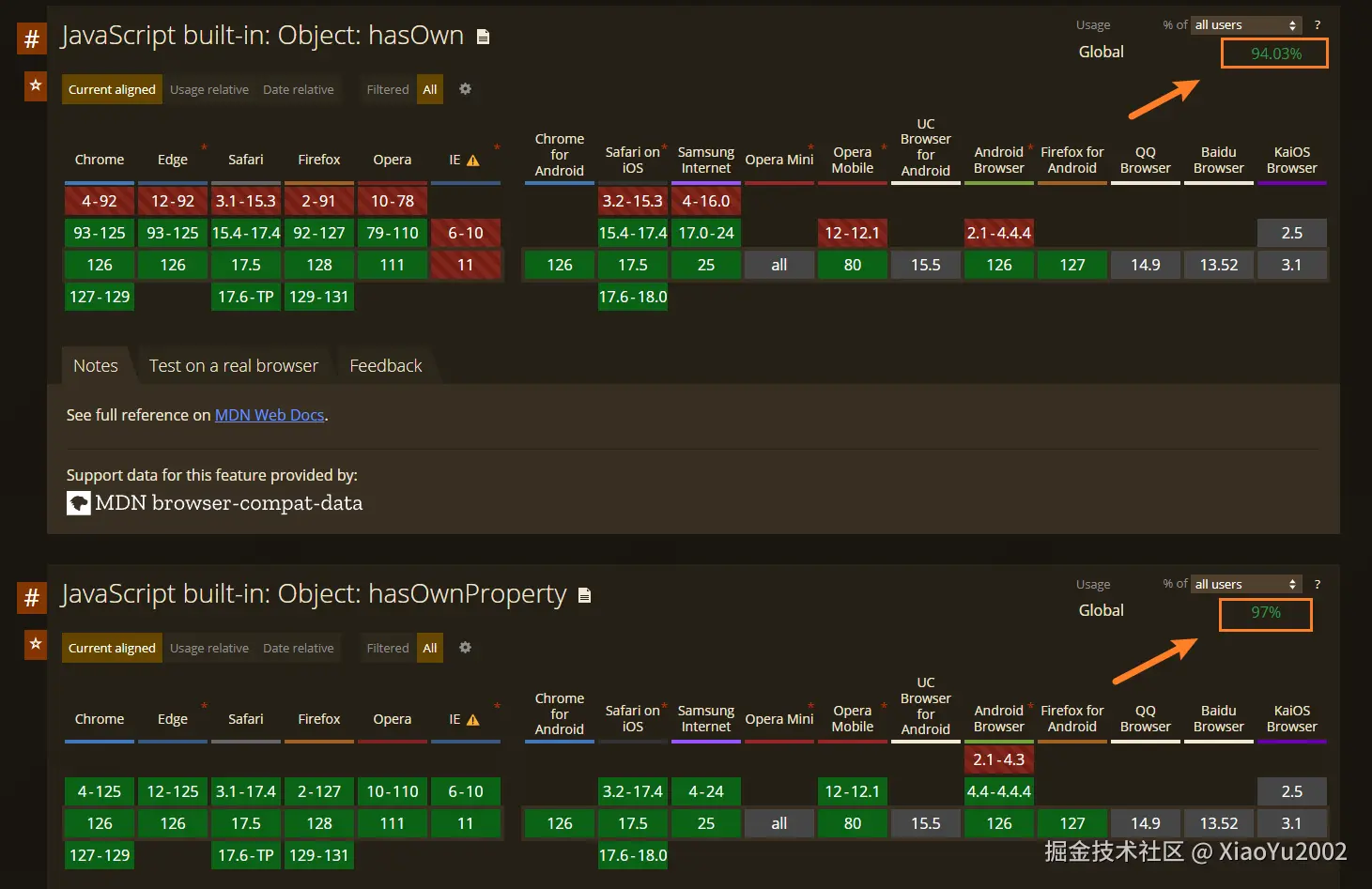Click Firefox 2-91 cell in hasOwn table
Image resolution: width=1372 pixels, height=889 pixels.
pyautogui.click(x=319, y=201)
